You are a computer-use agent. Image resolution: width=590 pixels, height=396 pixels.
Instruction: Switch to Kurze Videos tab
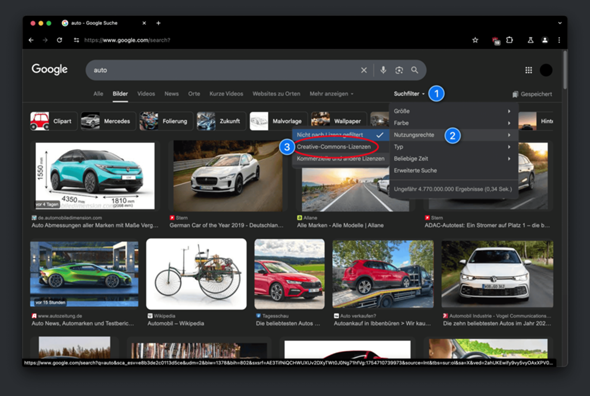(226, 94)
